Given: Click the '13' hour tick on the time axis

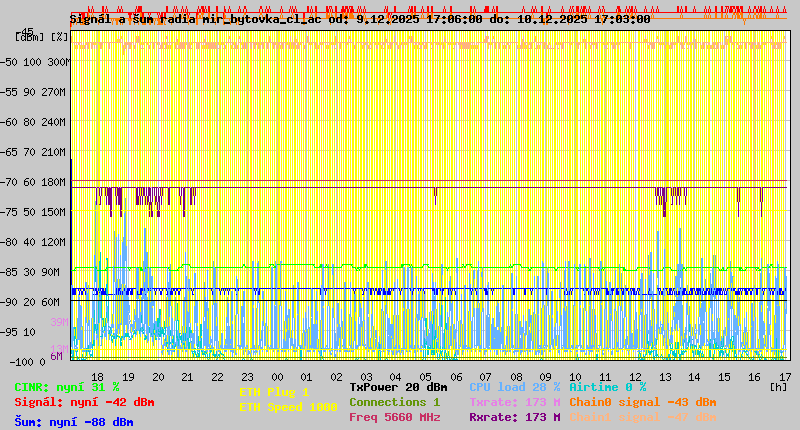Looking at the screenshot, I should (665, 377).
